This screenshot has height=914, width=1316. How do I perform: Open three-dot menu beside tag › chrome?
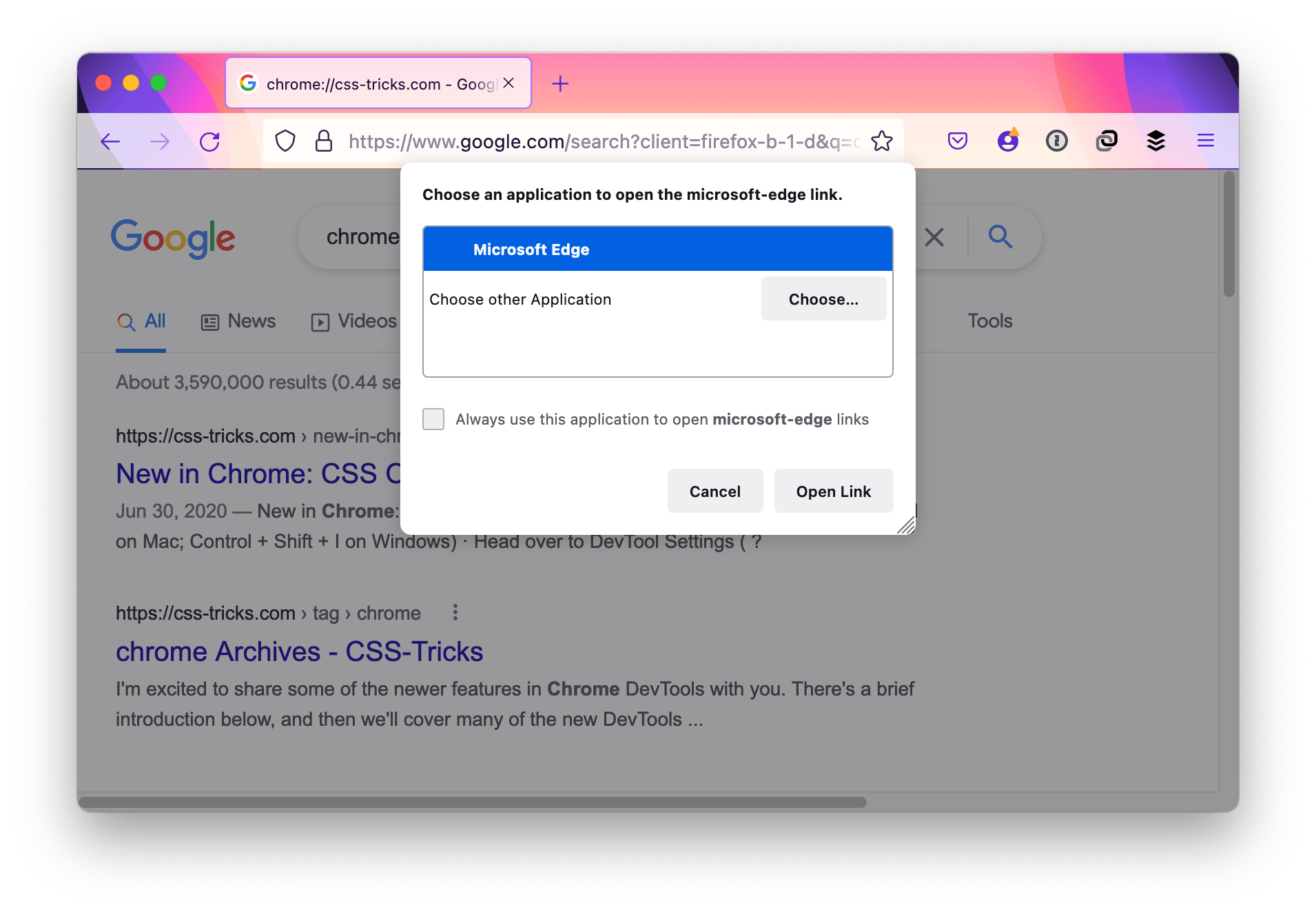pyautogui.click(x=455, y=613)
